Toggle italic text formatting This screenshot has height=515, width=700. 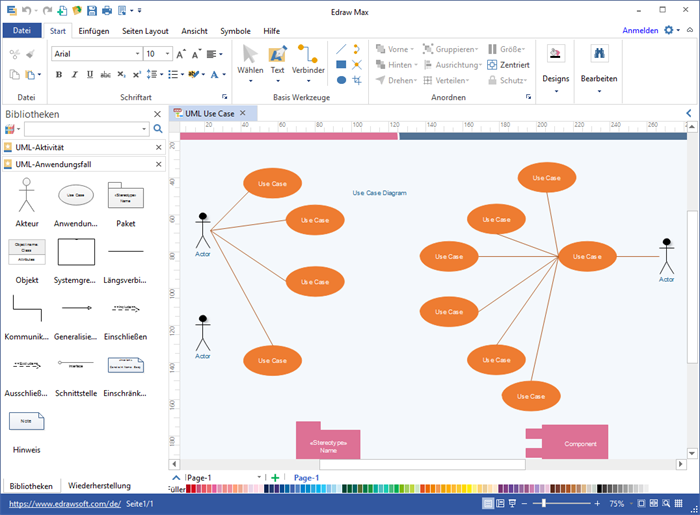click(74, 74)
